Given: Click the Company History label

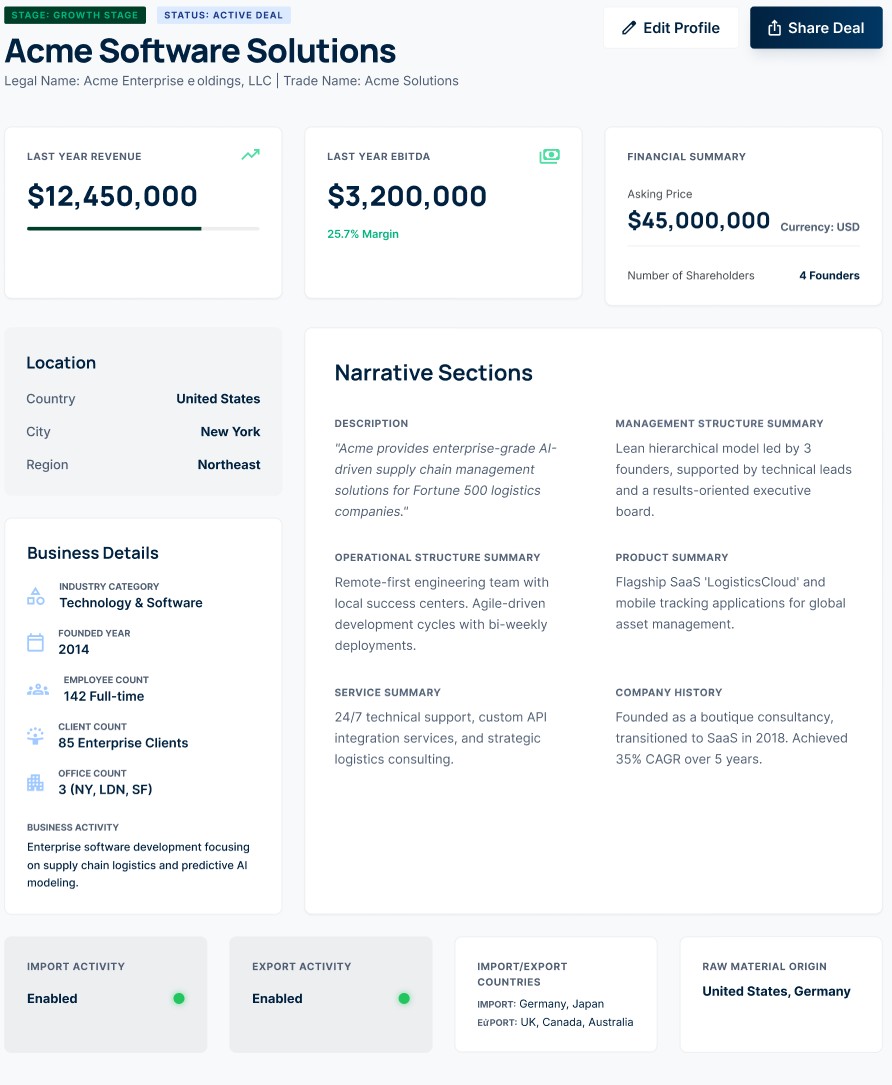Looking at the screenshot, I should (668, 693).
